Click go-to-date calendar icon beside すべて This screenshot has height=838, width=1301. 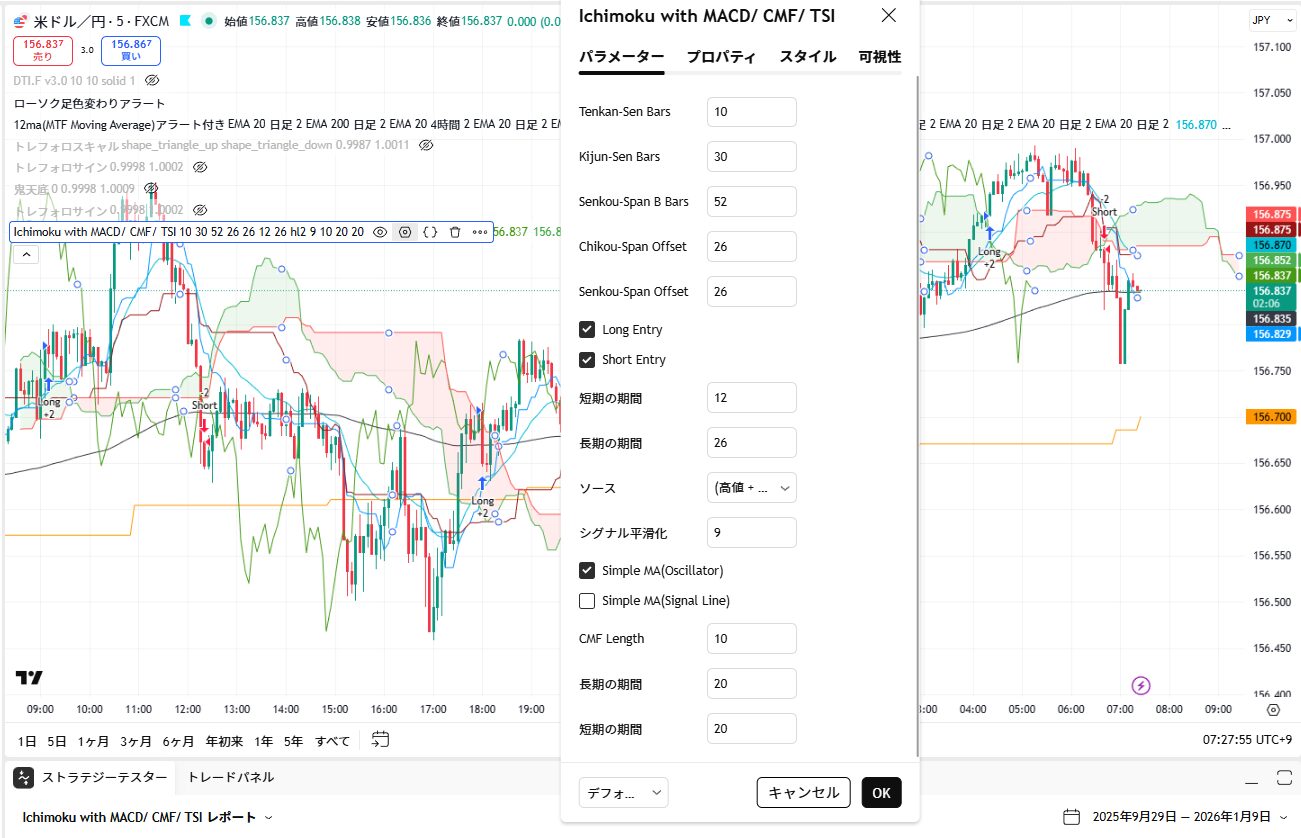pyautogui.click(x=380, y=740)
